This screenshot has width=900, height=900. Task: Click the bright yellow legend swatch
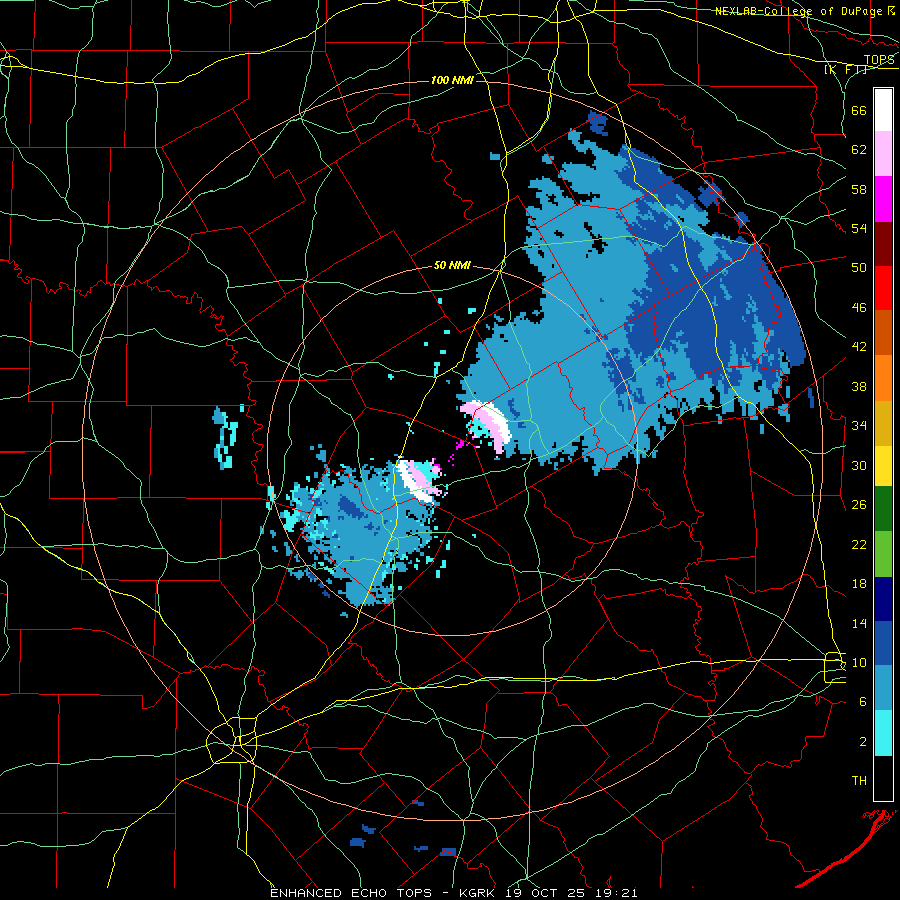[x=883, y=466]
